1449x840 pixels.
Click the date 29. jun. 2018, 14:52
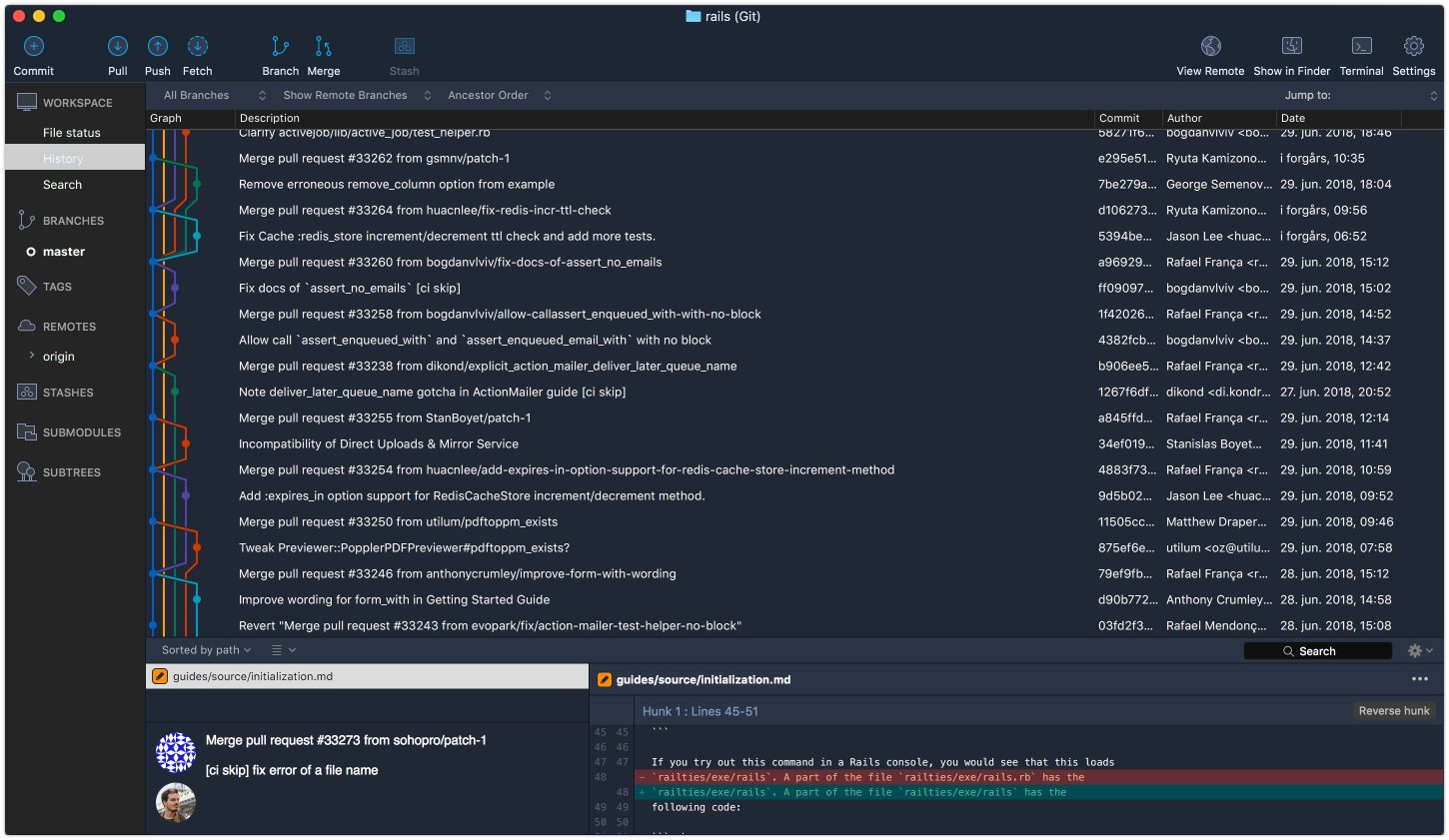click(1336, 315)
